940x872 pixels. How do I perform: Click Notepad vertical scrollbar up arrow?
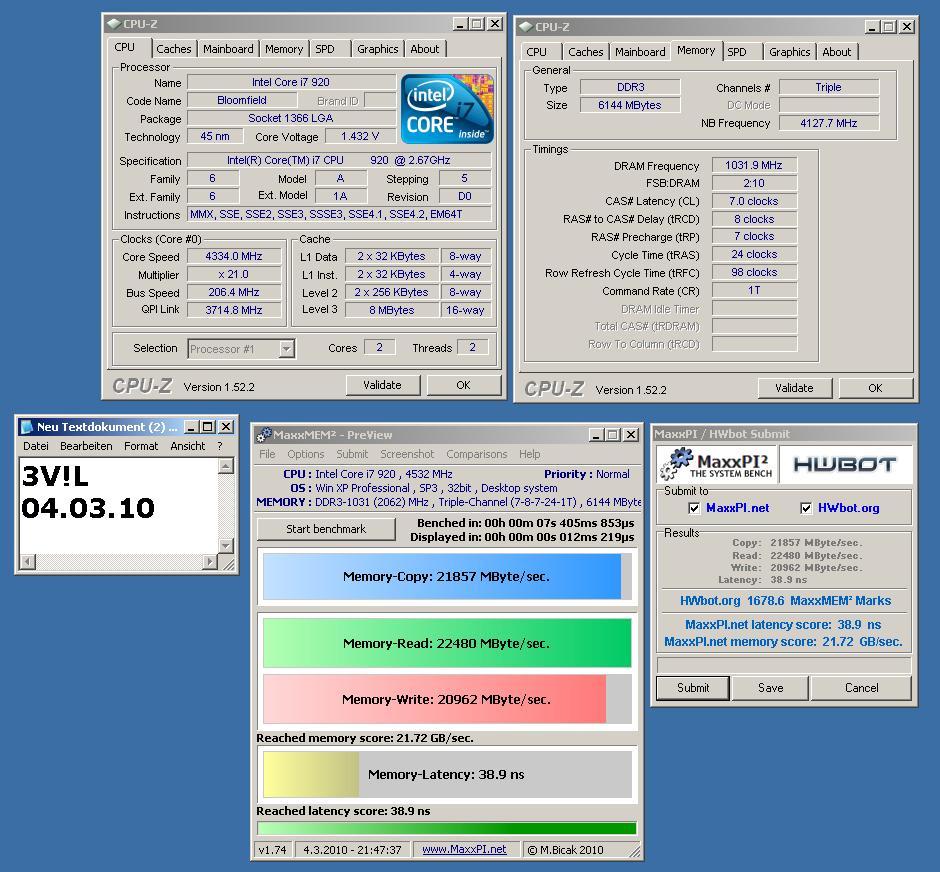(x=225, y=466)
